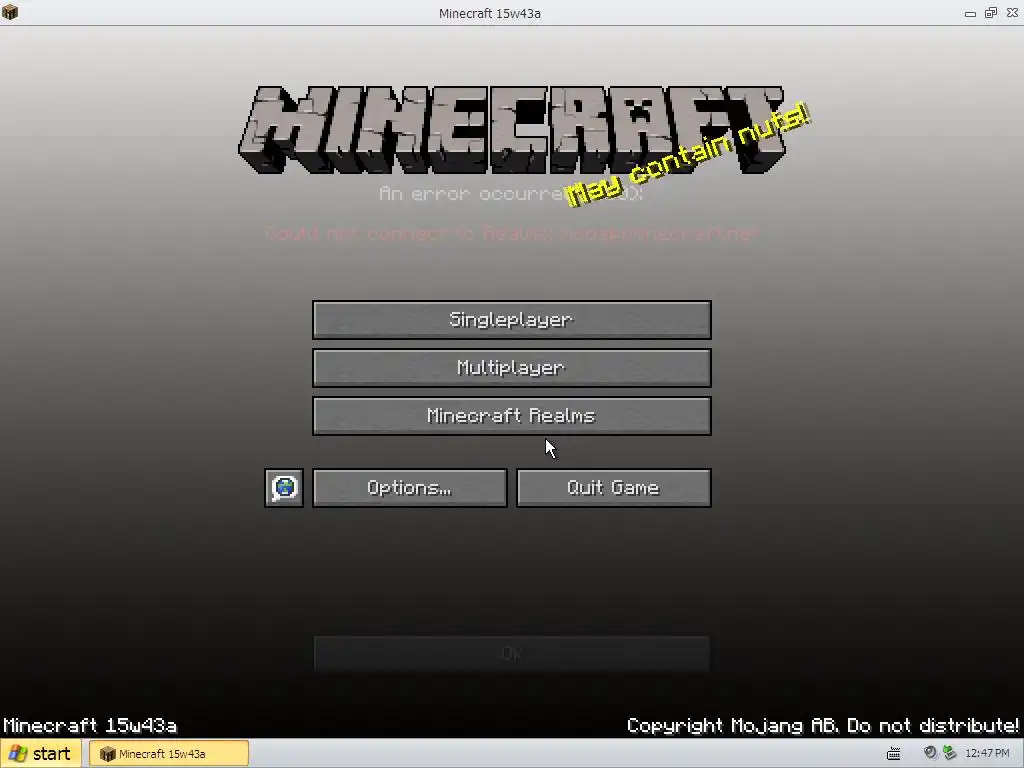This screenshot has height=768, width=1024.
Task: Click the 12:47 PM clock
Action: pos(987,754)
